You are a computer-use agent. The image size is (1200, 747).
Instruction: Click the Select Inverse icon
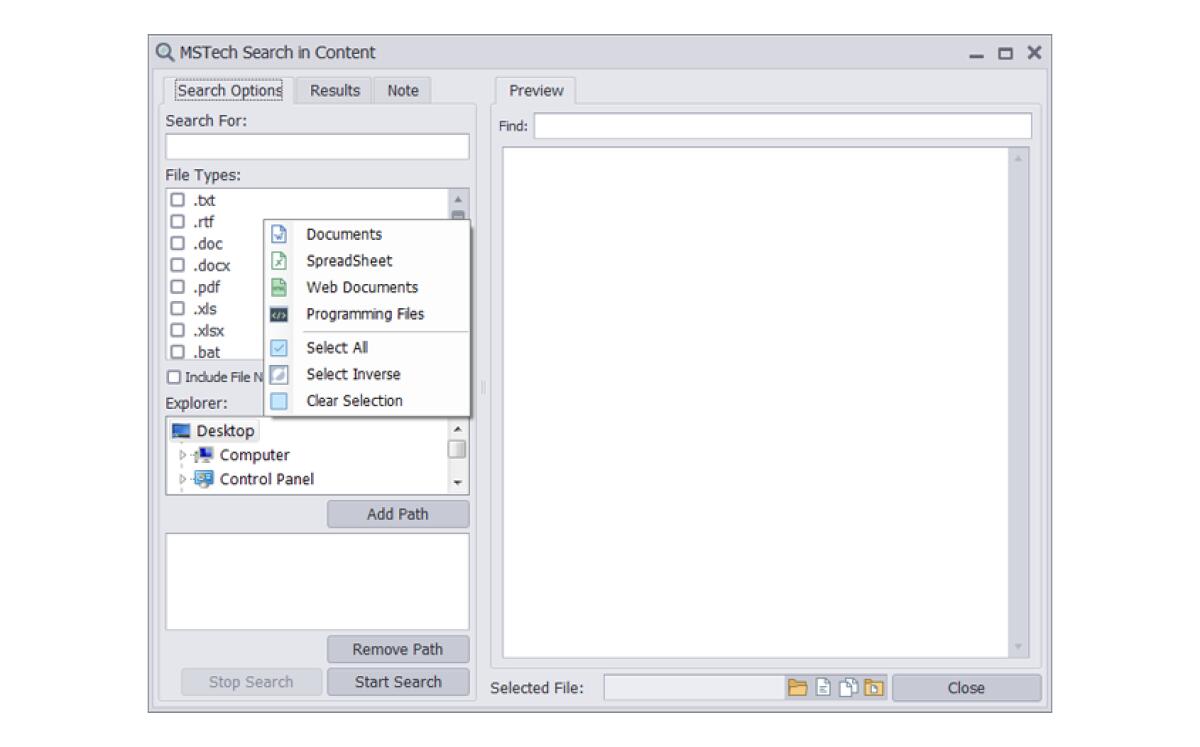pyautogui.click(x=279, y=374)
